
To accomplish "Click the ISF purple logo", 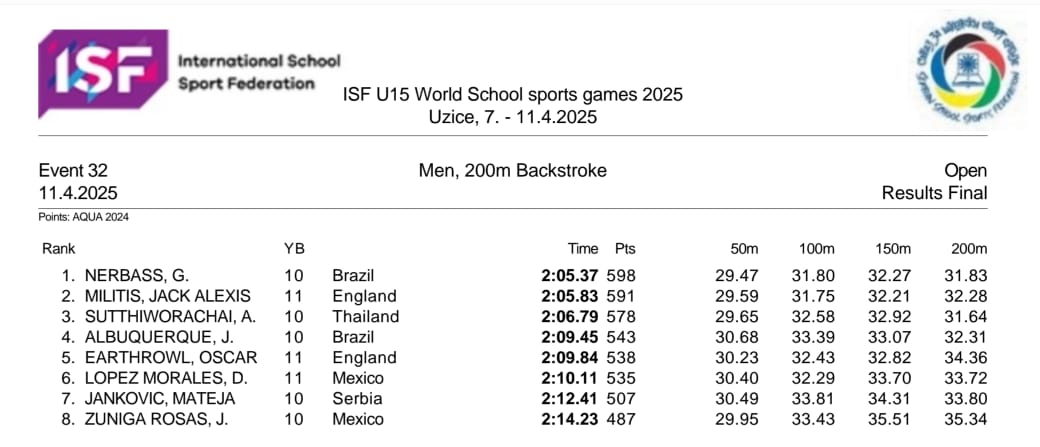I will click(103, 73).
